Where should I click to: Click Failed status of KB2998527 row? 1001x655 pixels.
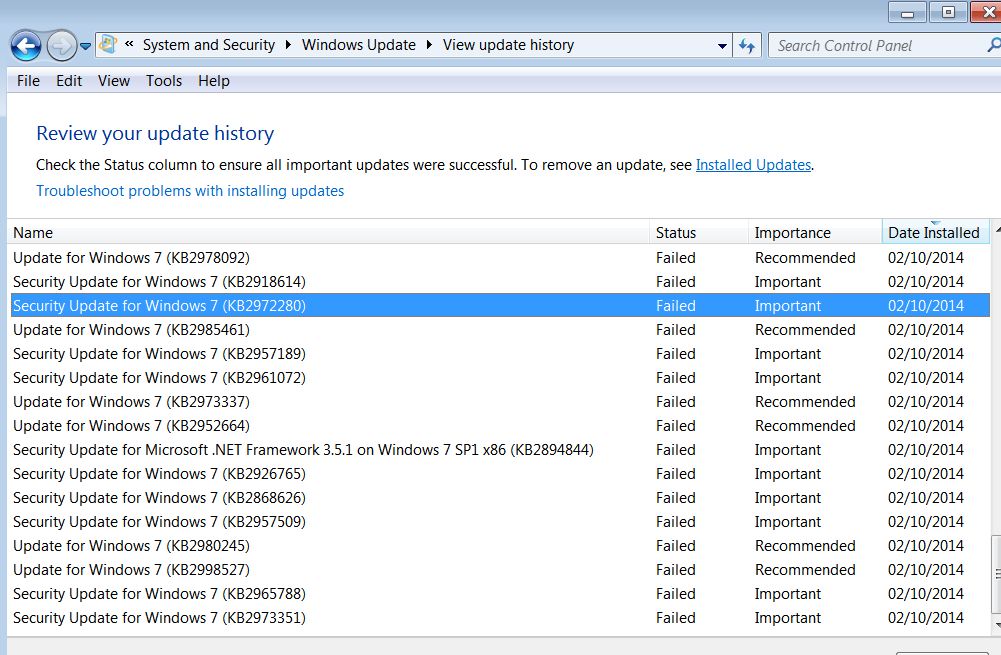tap(675, 570)
